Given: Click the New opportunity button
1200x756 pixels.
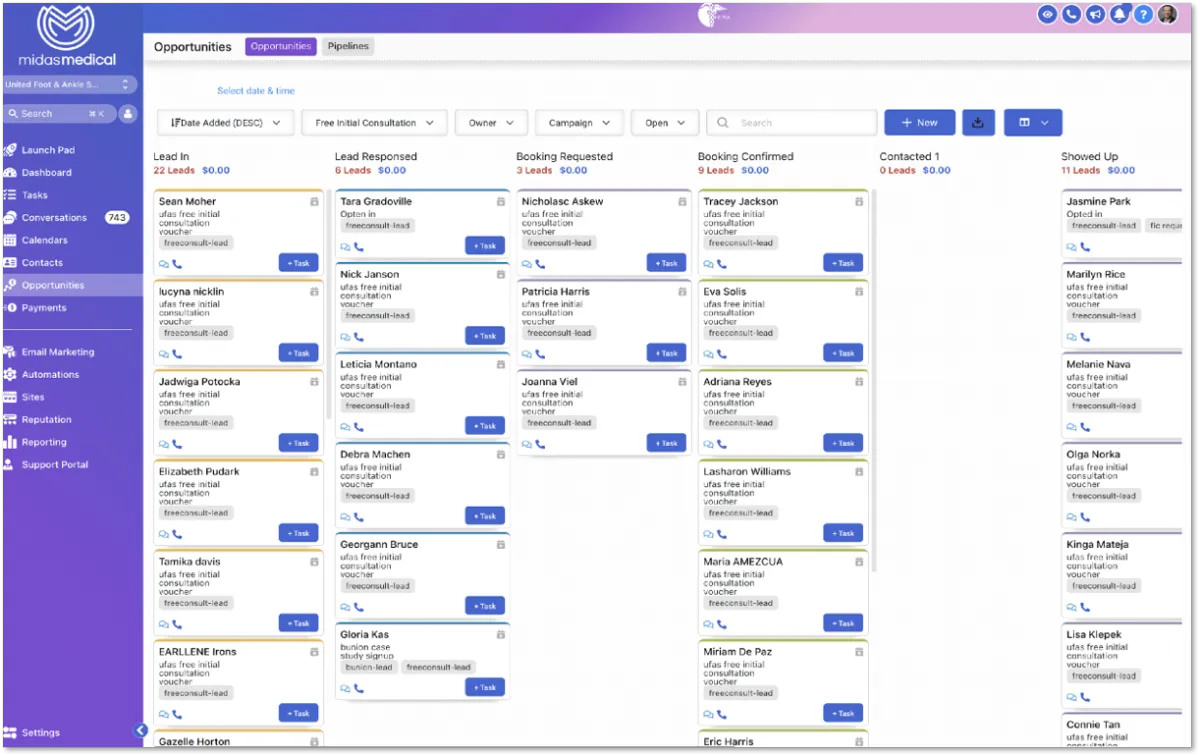Looking at the screenshot, I should tap(920, 123).
